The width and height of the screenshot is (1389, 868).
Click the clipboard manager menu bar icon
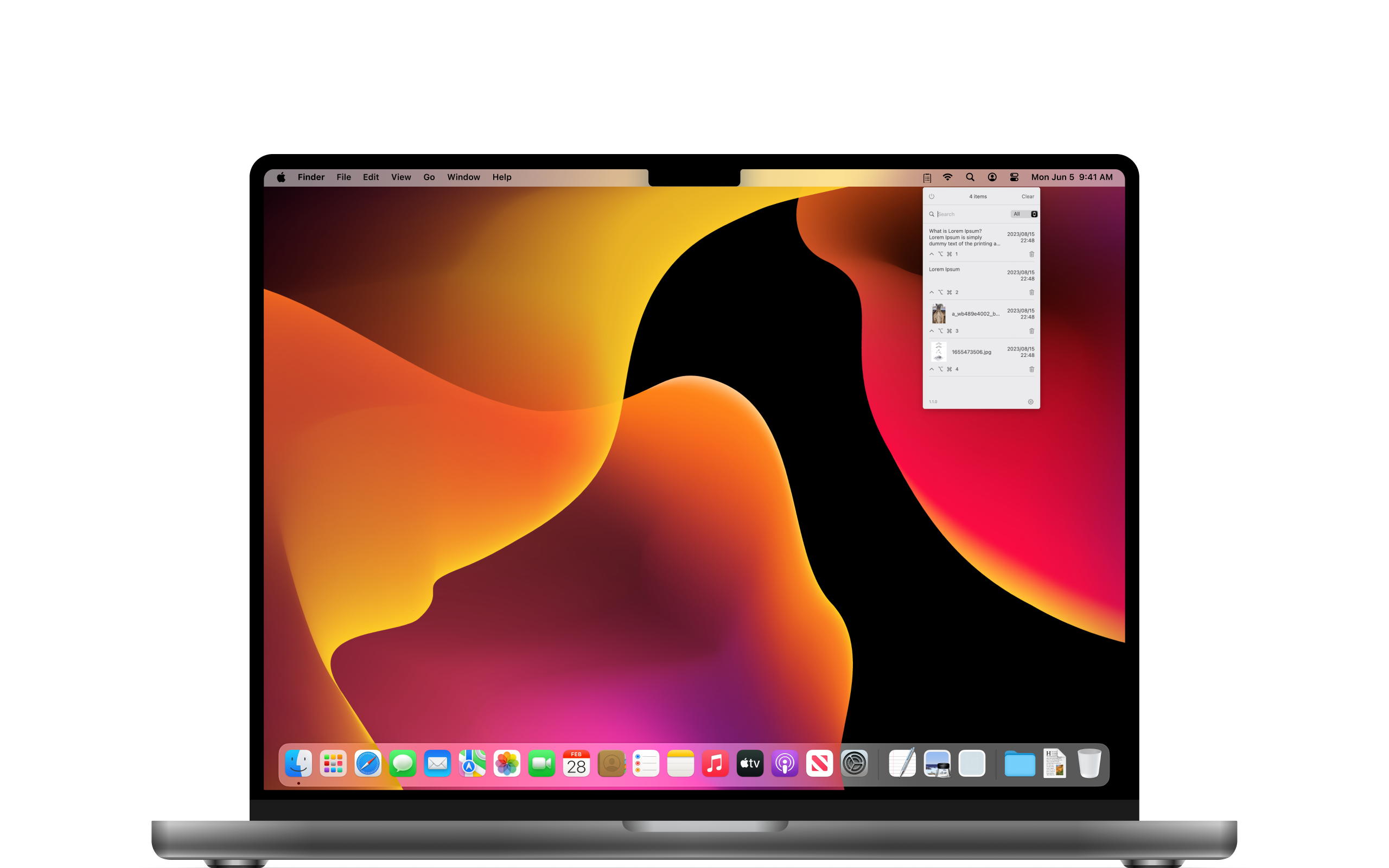pyautogui.click(x=927, y=177)
